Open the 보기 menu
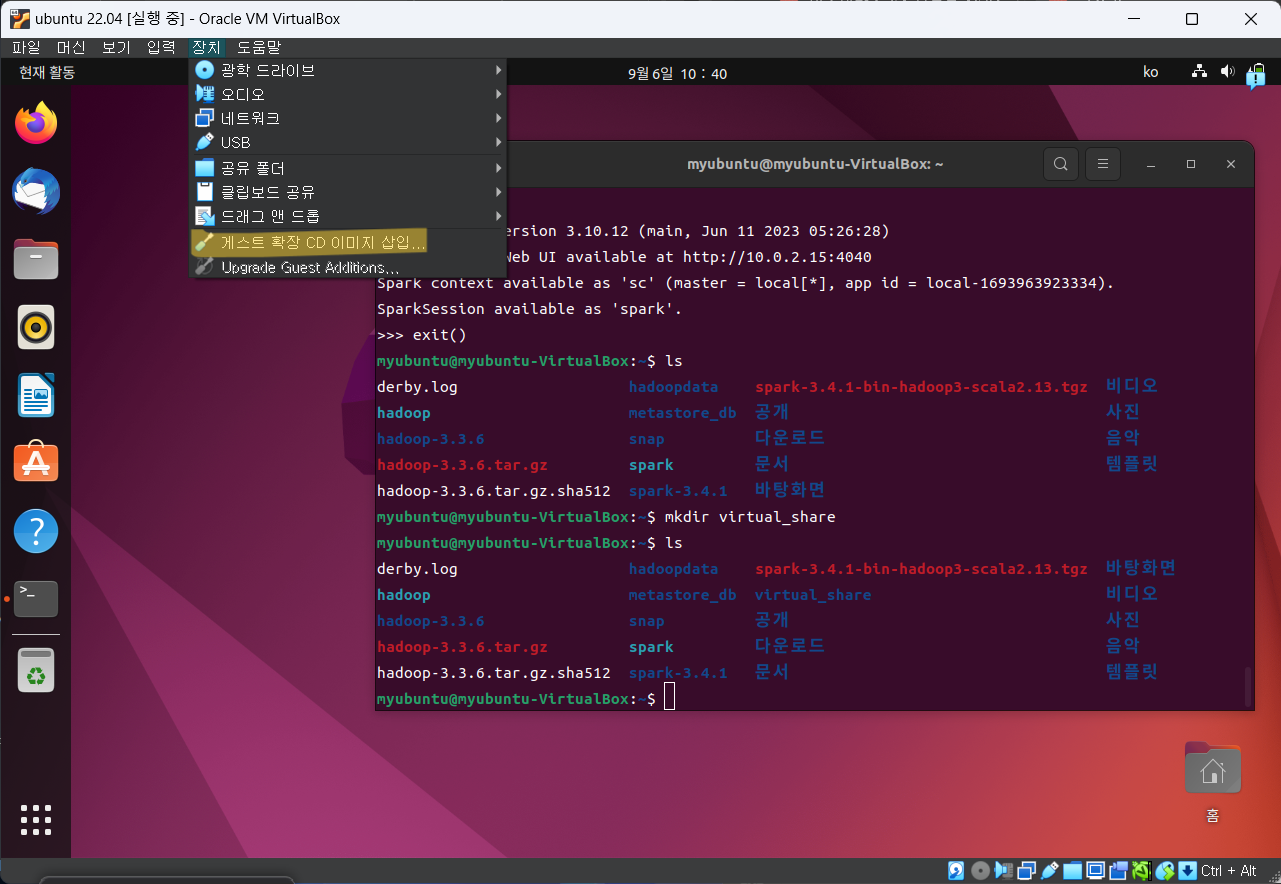 click(116, 47)
